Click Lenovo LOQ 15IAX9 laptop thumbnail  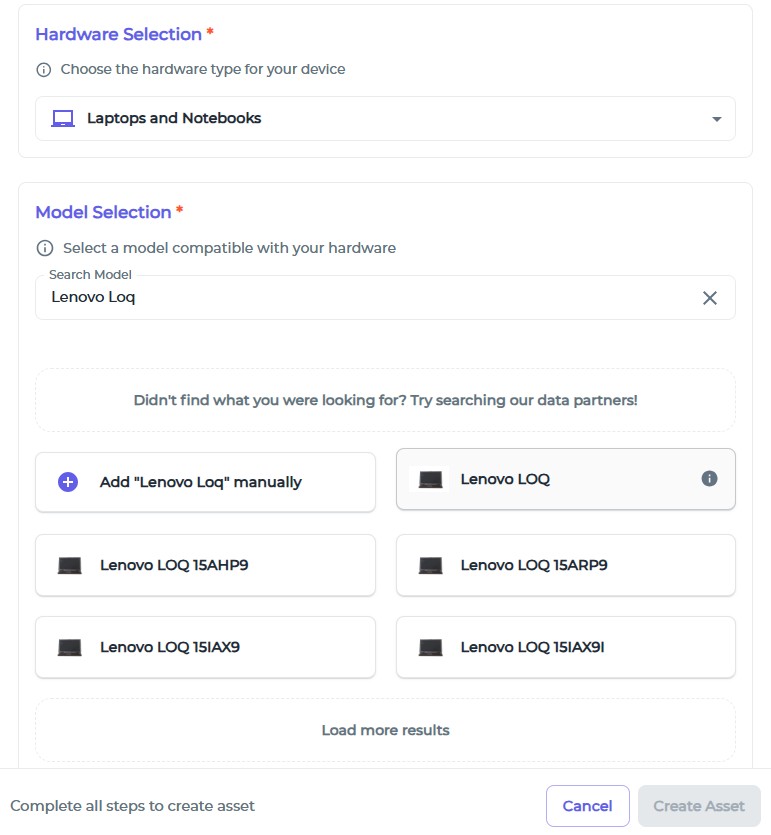[x=70, y=647]
